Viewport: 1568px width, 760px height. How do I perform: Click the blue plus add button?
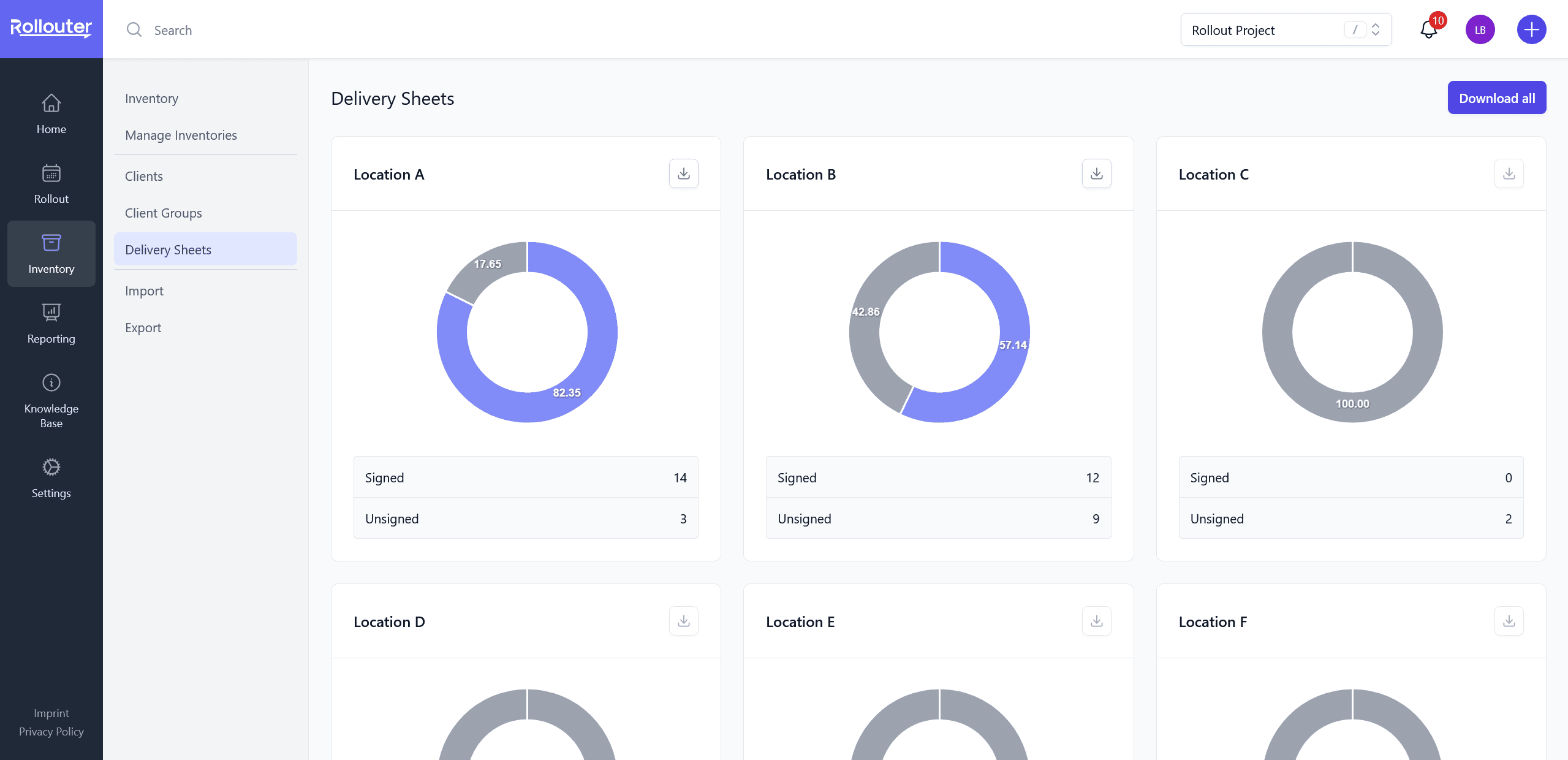point(1531,29)
